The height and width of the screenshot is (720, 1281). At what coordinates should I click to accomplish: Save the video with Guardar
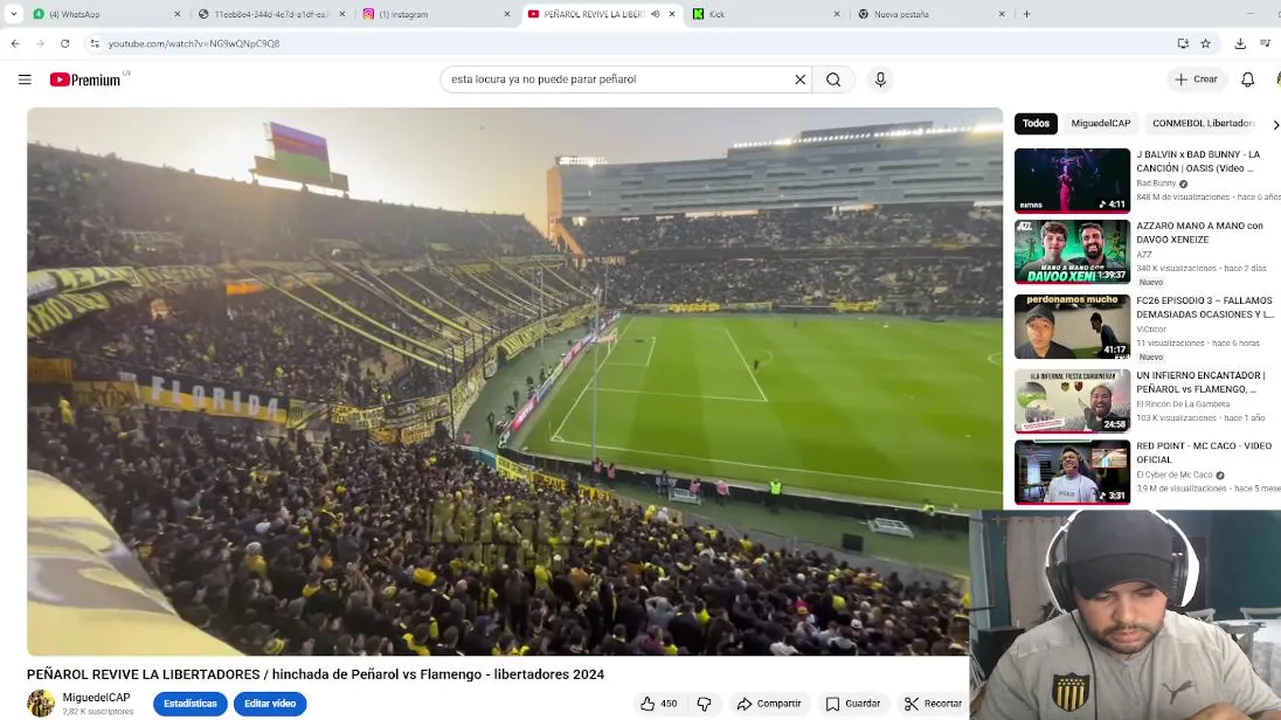(x=853, y=704)
